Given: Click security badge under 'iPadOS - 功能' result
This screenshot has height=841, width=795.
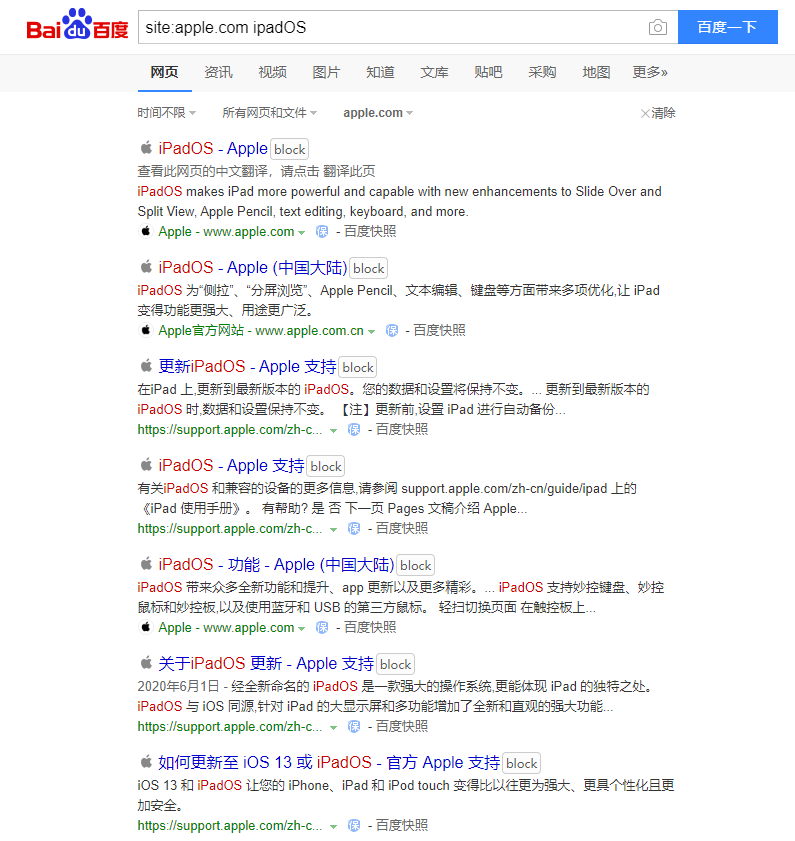Looking at the screenshot, I should pyautogui.click(x=322, y=627).
